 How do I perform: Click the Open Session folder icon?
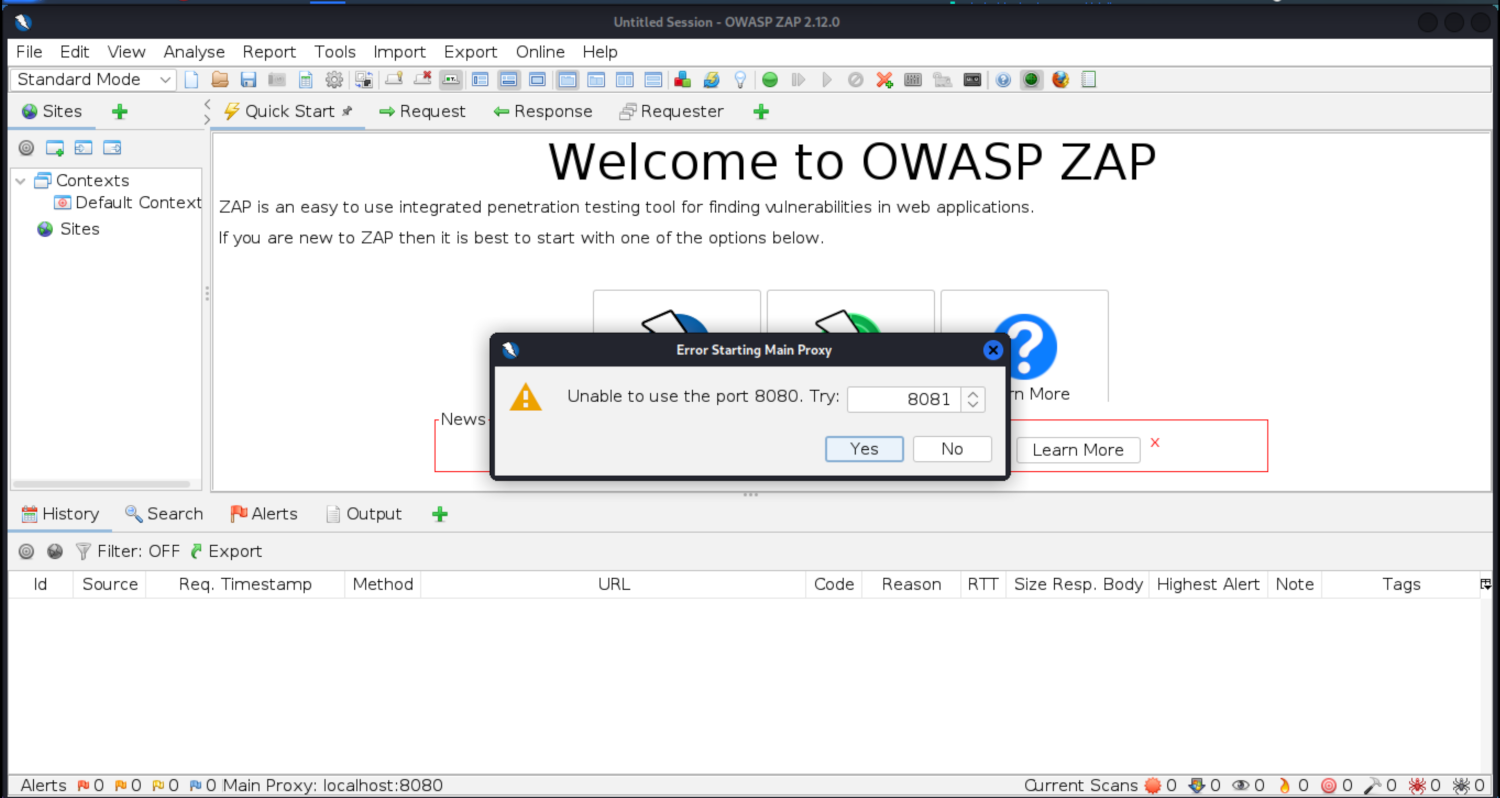(x=220, y=79)
